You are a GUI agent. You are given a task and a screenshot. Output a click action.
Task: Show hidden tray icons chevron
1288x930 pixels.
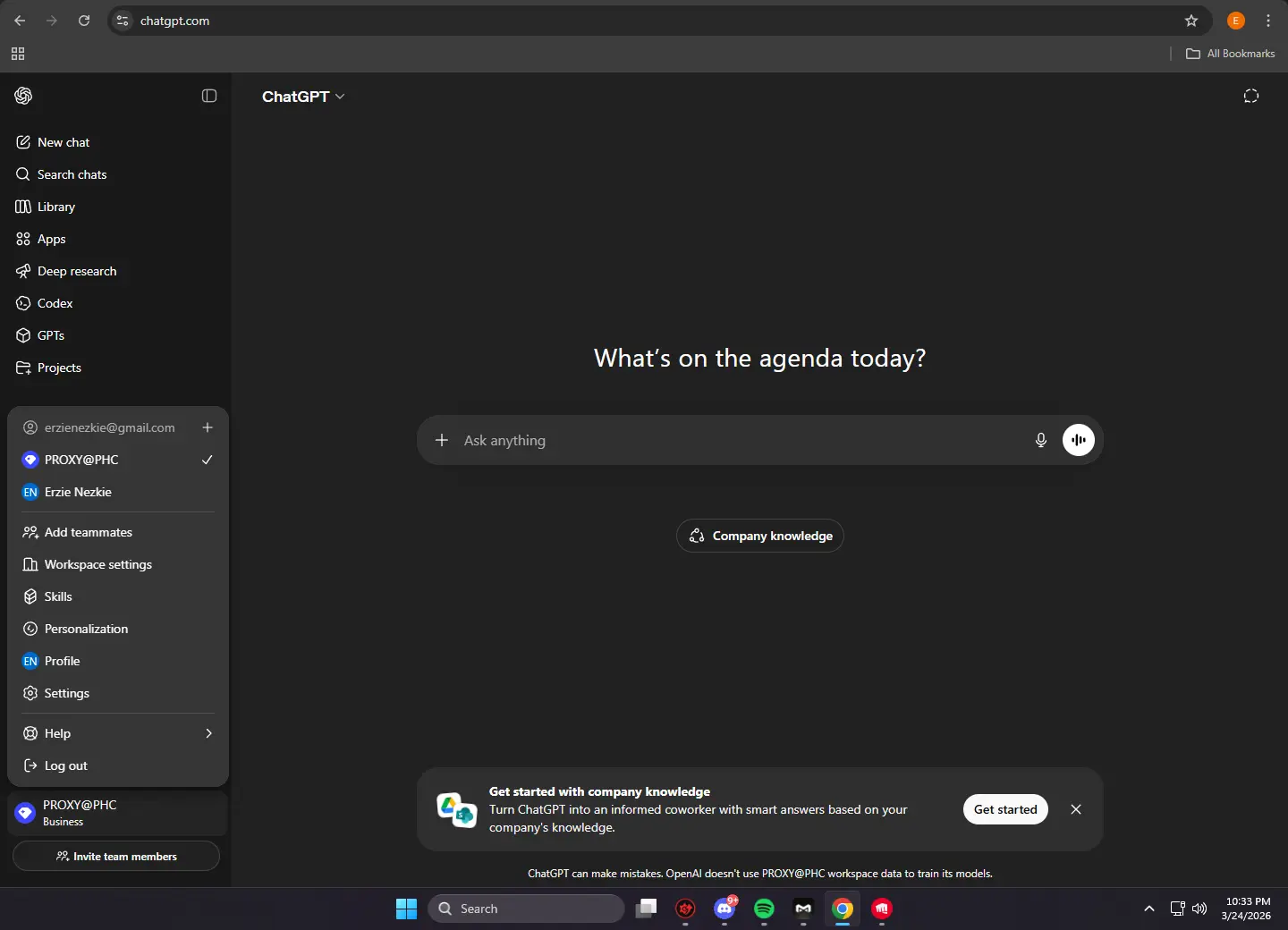[x=1149, y=909]
